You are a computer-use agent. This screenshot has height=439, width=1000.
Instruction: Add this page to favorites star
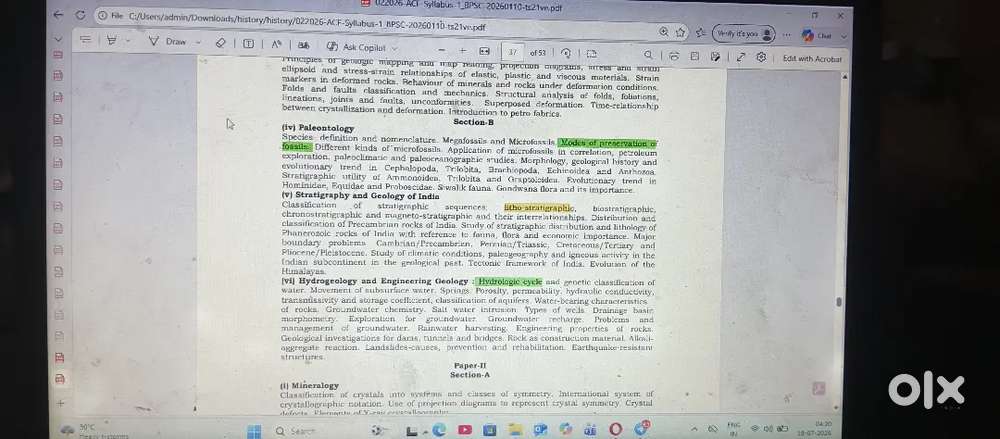coord(680,32)
